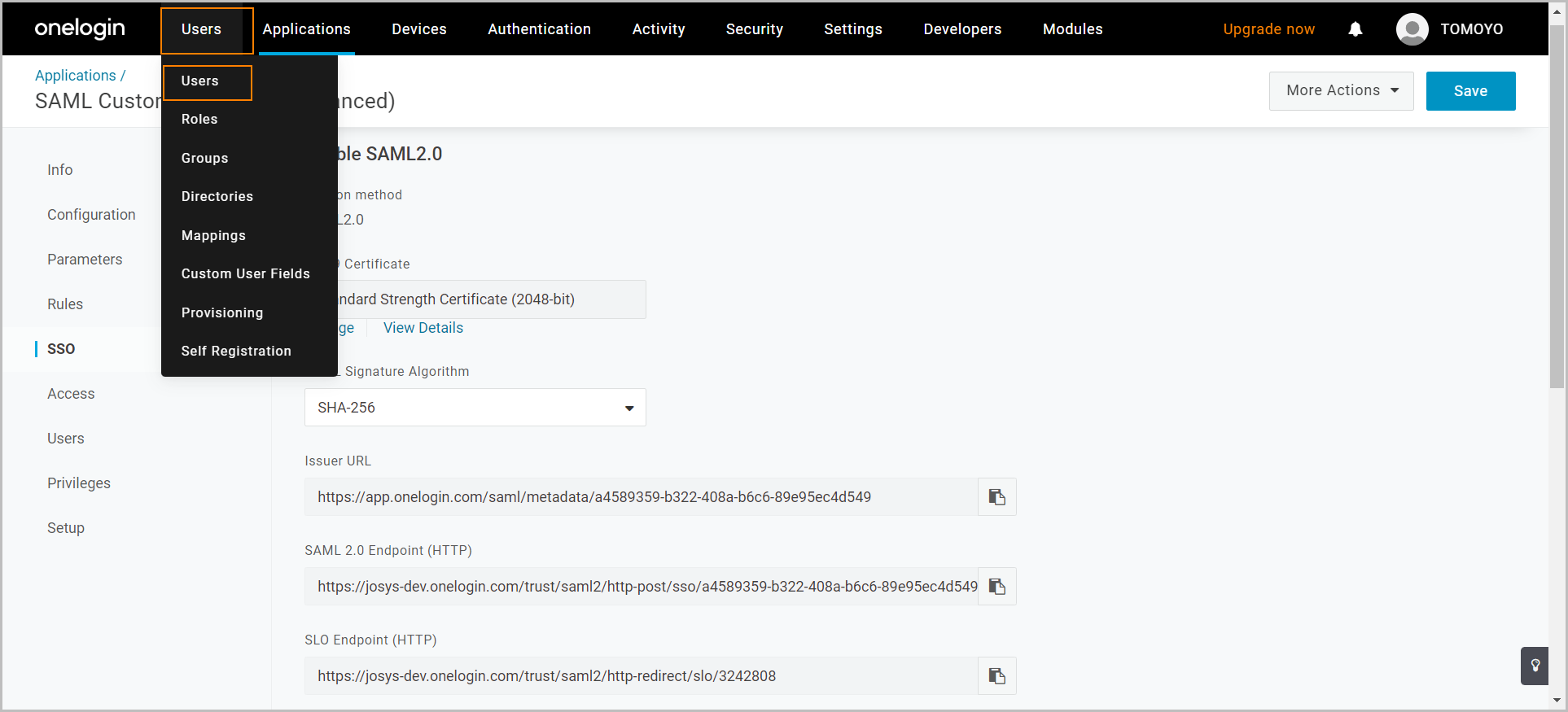The image size is (1568, 712).
Task: Open the Developers top menu
Action: click(962, 29)
